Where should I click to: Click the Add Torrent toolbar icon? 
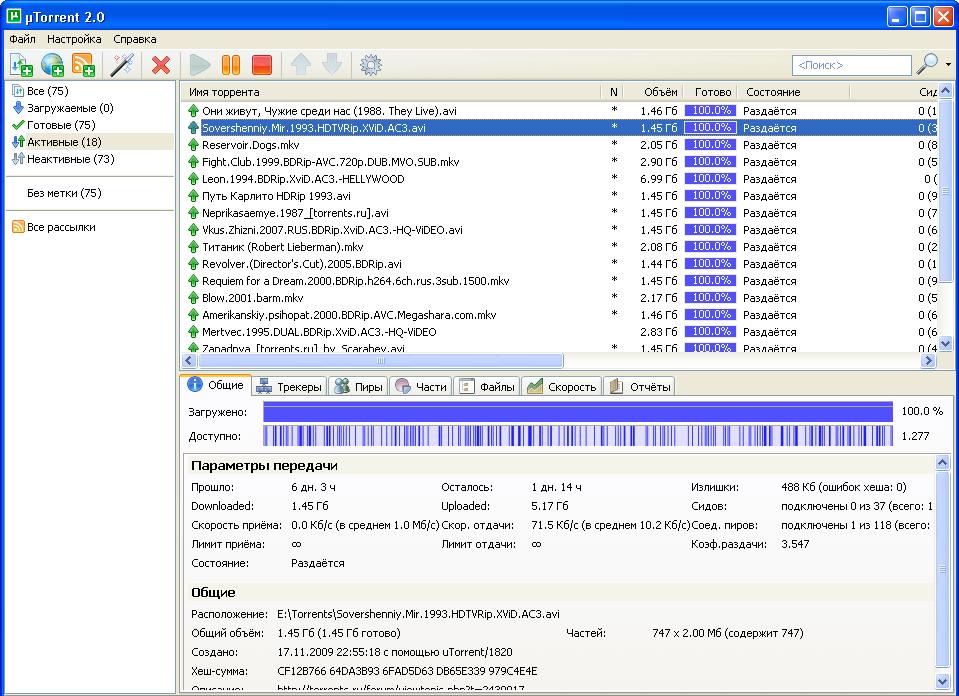point(21,65)
